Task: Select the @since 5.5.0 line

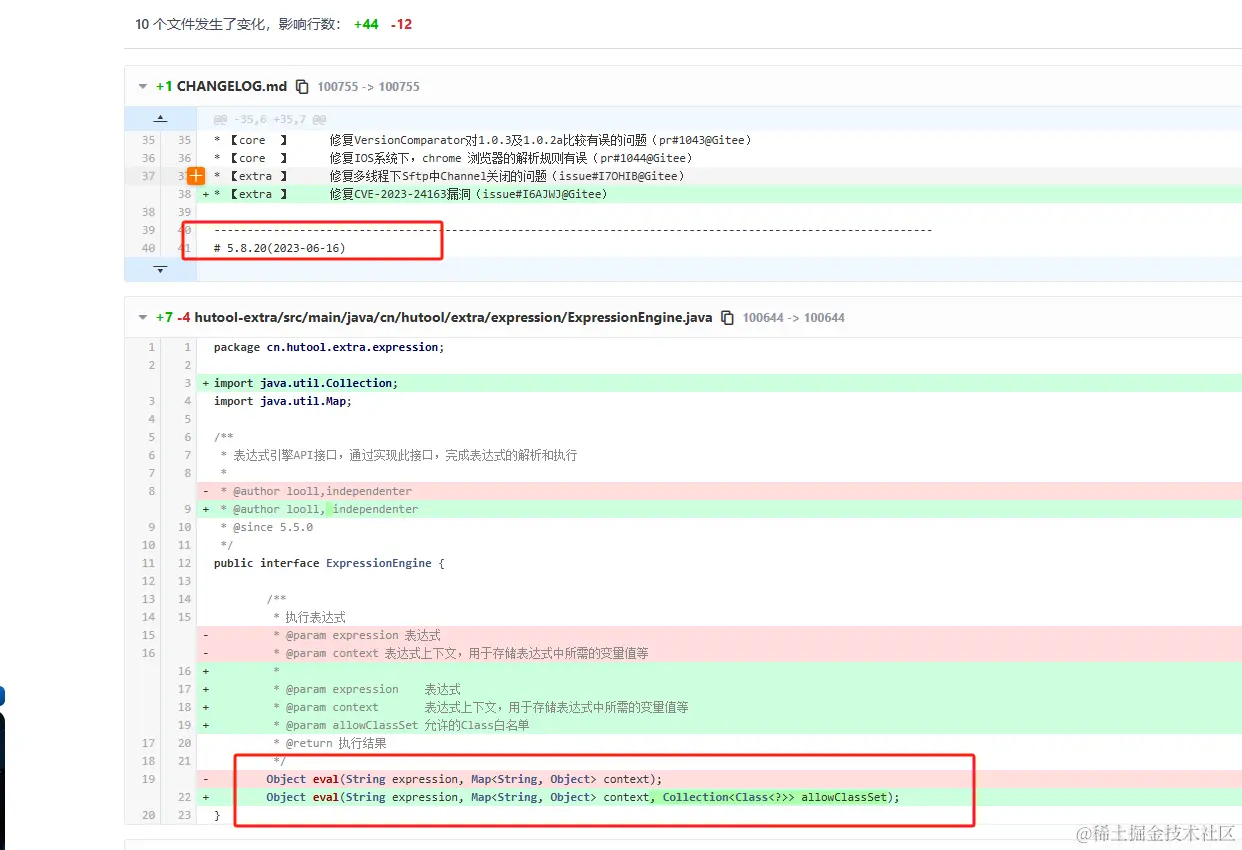Action: pyautogui.click(x=266, y=527)
